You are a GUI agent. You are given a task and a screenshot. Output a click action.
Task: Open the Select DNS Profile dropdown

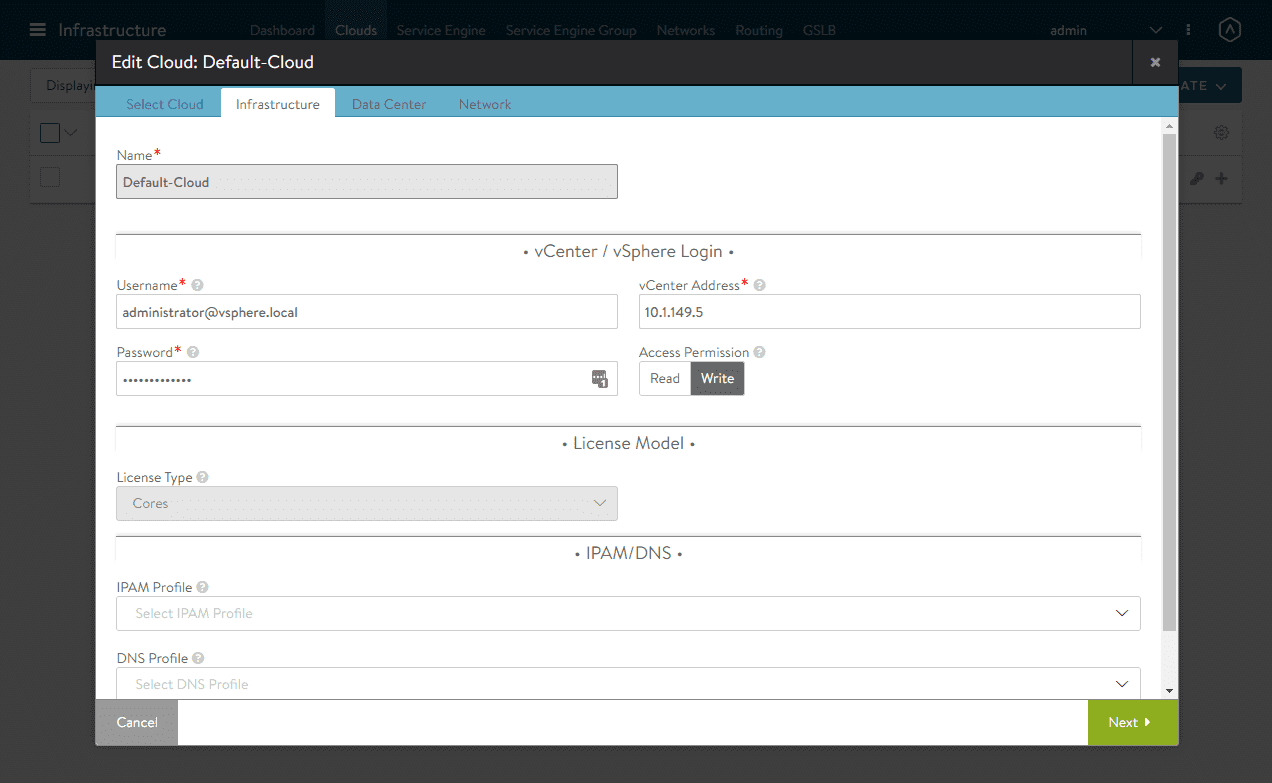pyautogui.click(x=628, y=684)
